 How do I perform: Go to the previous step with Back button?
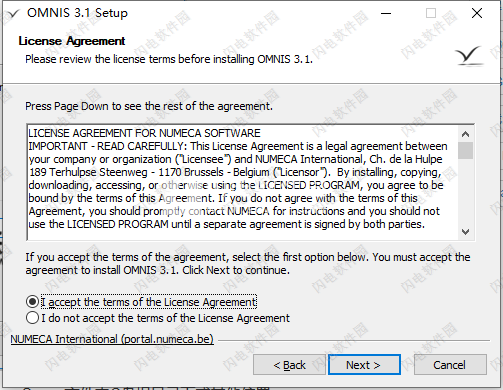click(289, 365)
